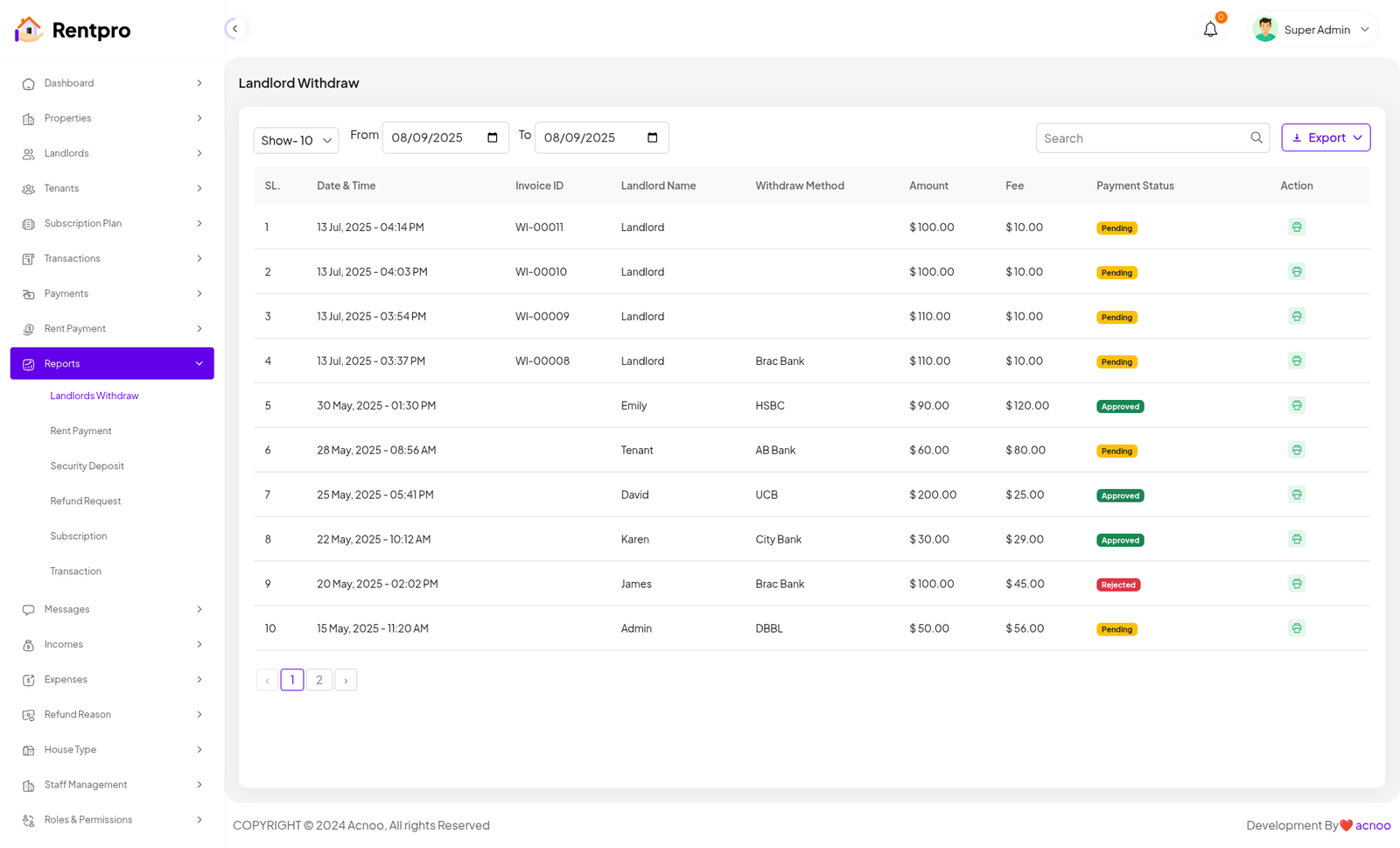The height and width of the screenshot is (848, 1400).
Task: Open the Export dropdown
Action: pos(1325,138)
